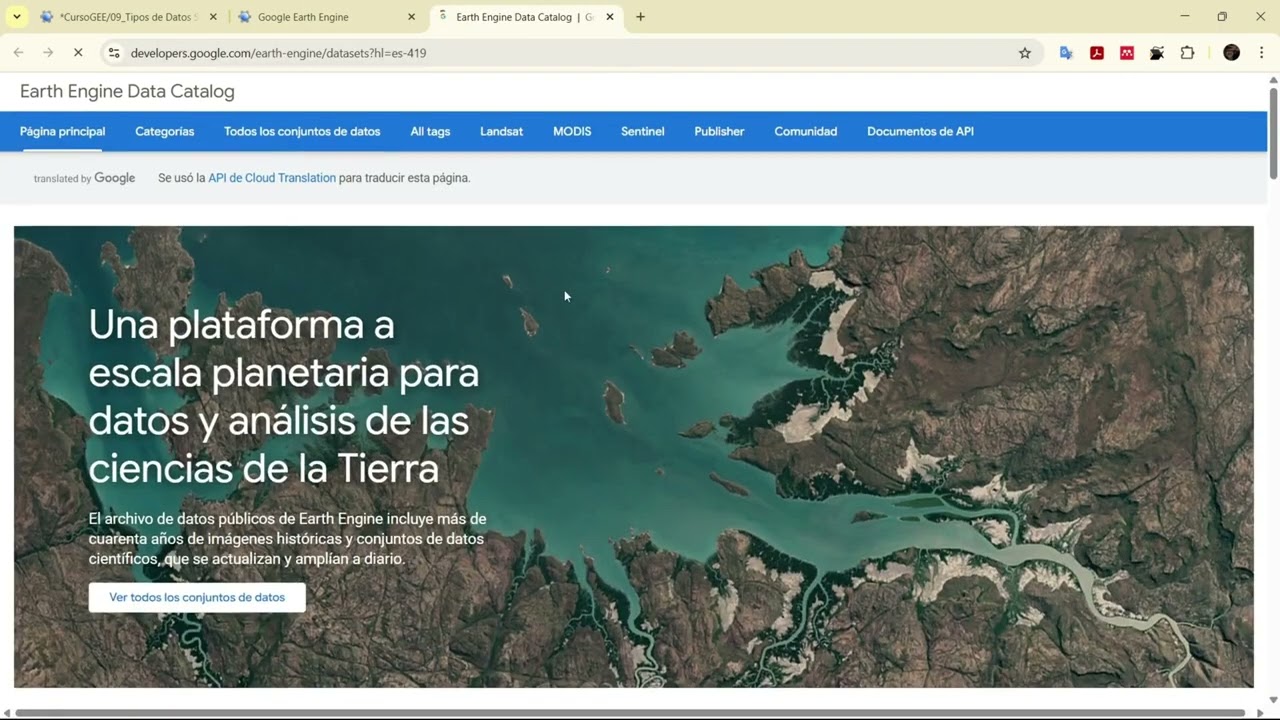Screen dimensions: 1280x720
Task: Click the Earth Engine Data Catalog title
Action: (127, 91)
